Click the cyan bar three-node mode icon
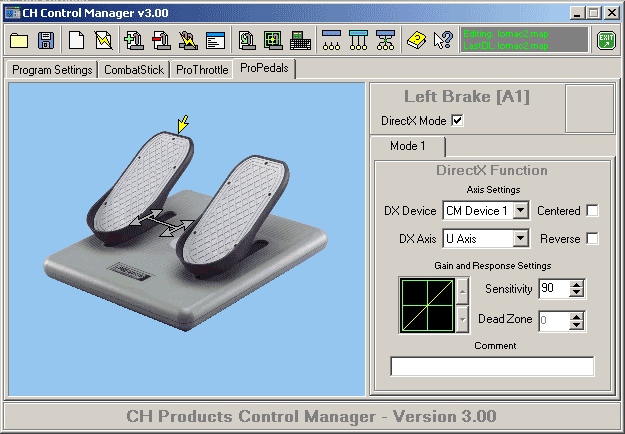This screenshot has width=625, height=434. 358,40
